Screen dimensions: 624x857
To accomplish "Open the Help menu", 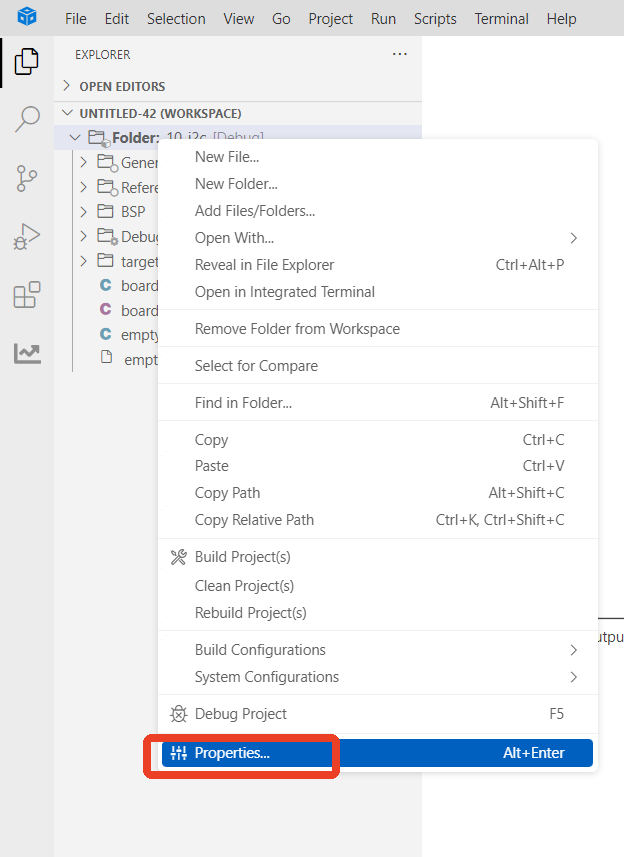I will pyautogui.click(x=561, y=19).
